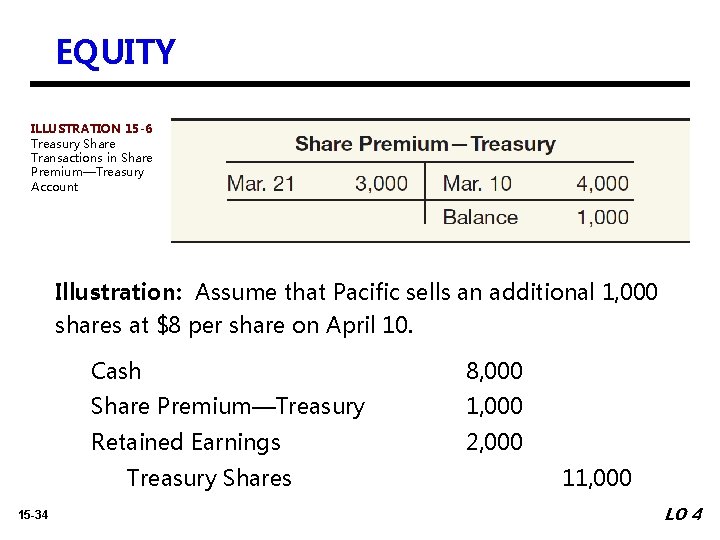This screenshot has width=720, height=540.
Task: Click the LO 4 label
Action: pos(684,515)
